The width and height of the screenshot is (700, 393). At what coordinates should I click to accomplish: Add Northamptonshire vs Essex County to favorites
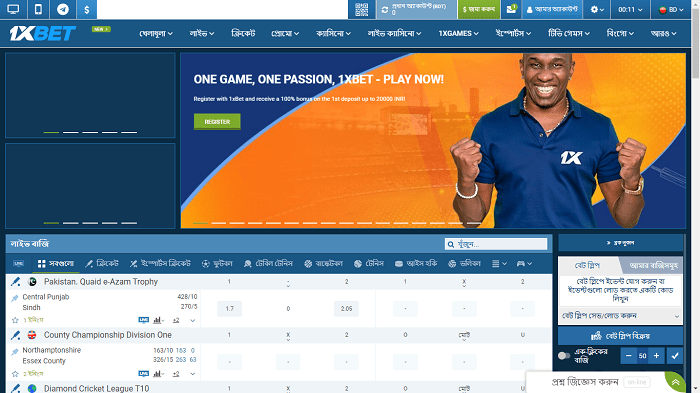pos(15,374)
